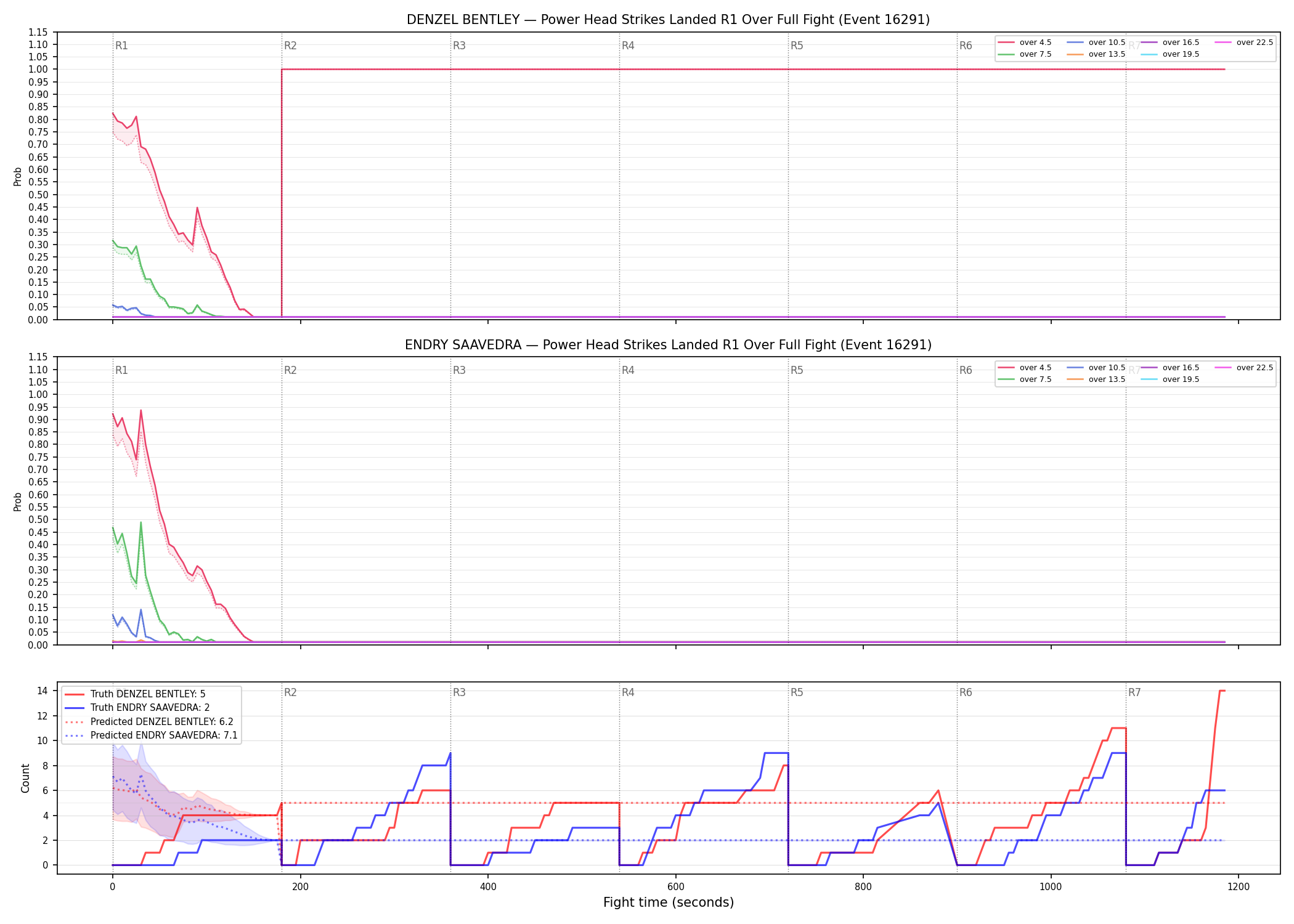Click 'Predicted DENZEL BENTLEY: 6.2' legend entry
1294x924 pixels.
149,722
